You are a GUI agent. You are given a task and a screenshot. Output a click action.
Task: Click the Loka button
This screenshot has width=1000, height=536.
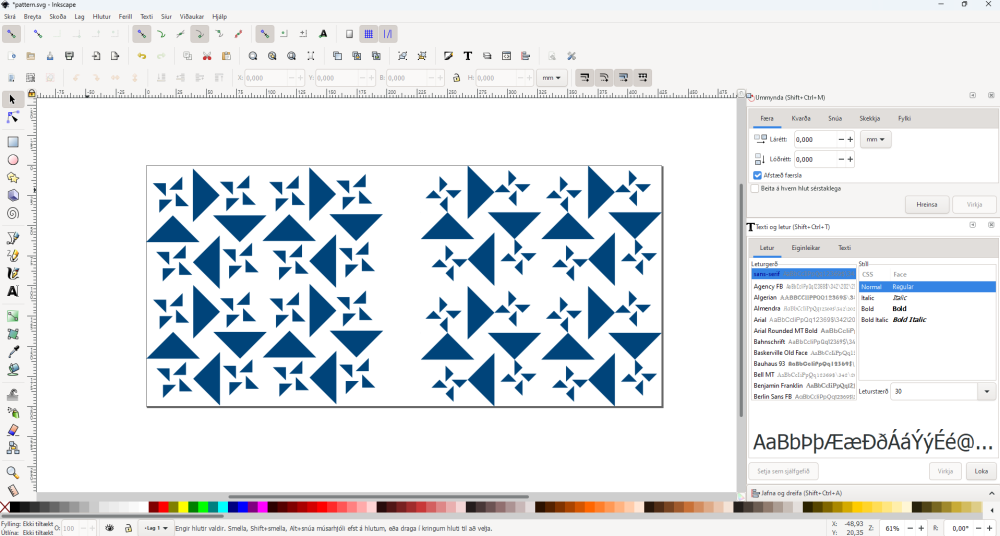pyautogui.click(x=981, y=472)
